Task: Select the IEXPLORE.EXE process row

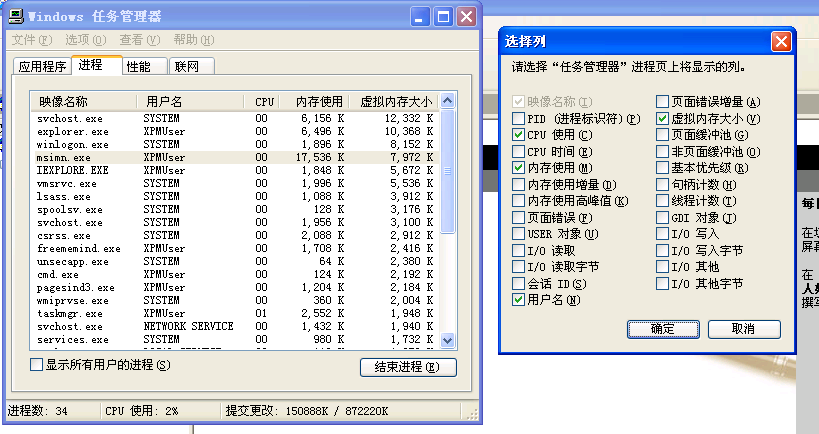Action: (x=235, y=170)
